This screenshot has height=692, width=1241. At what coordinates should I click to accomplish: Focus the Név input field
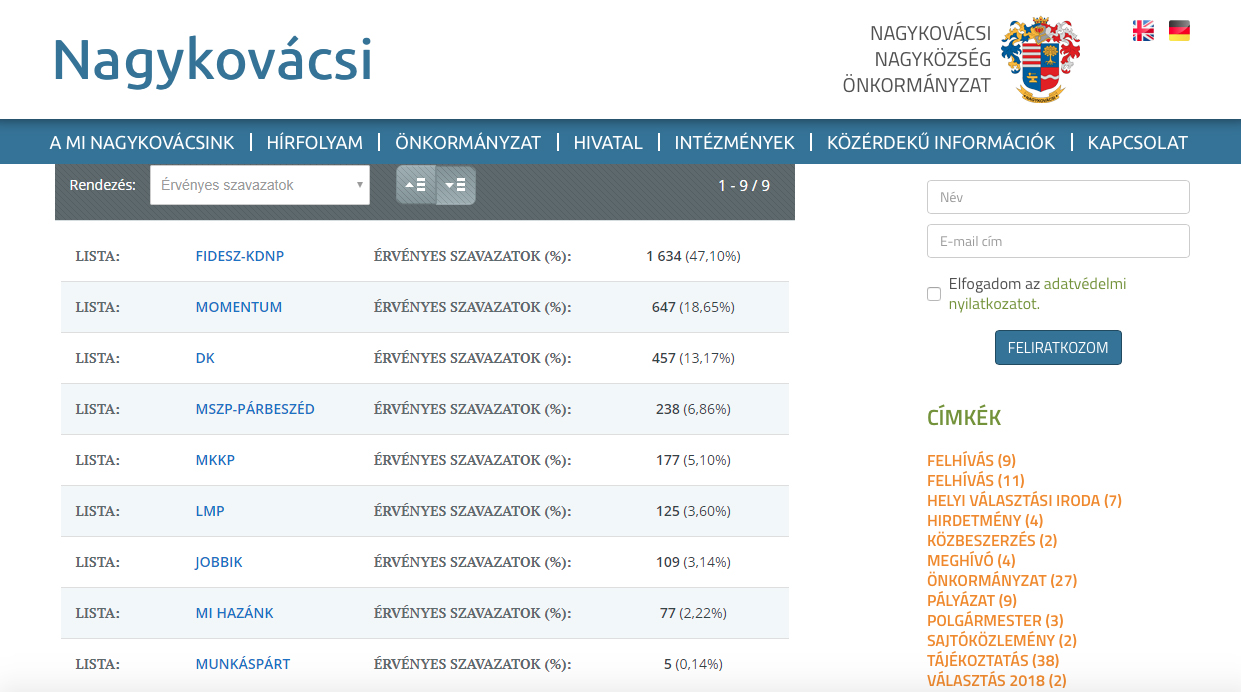(x=1058, y=197)
